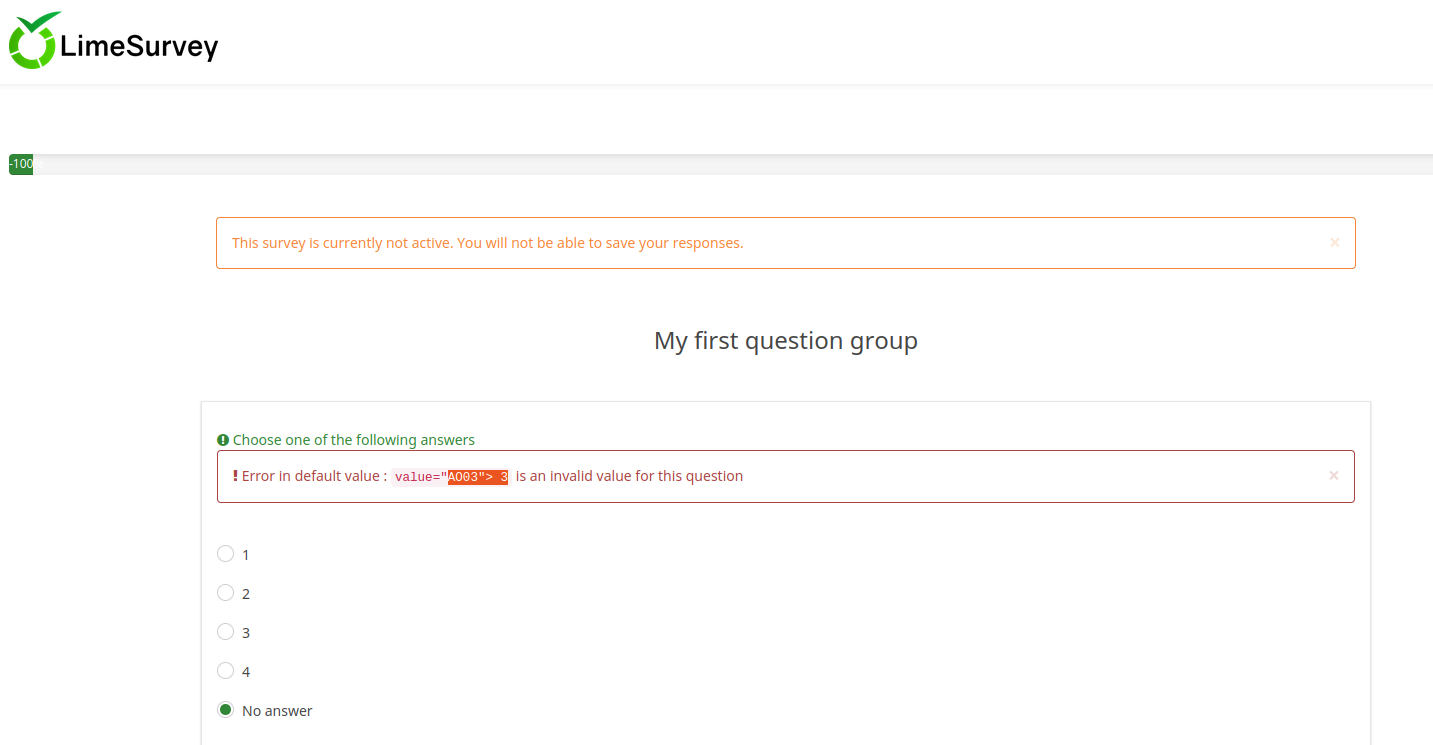Click "is an invalid value for this question" text
Viewport: 1433px width, 745px height.
pos(629,476)
